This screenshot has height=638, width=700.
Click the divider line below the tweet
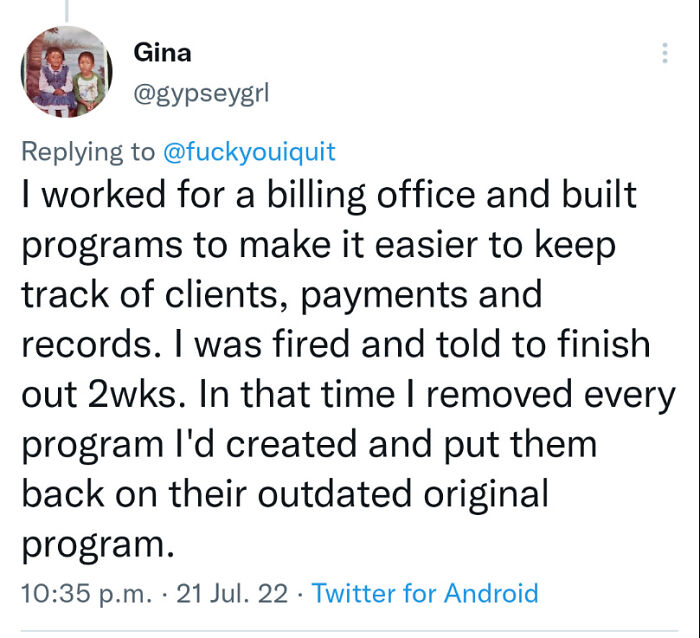(350, 632)
